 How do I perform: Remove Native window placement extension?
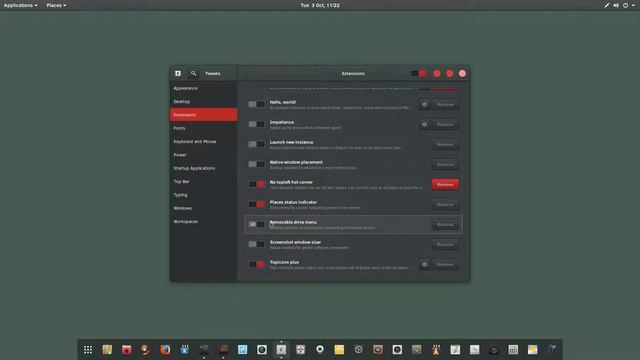click(x=445, y=164)
